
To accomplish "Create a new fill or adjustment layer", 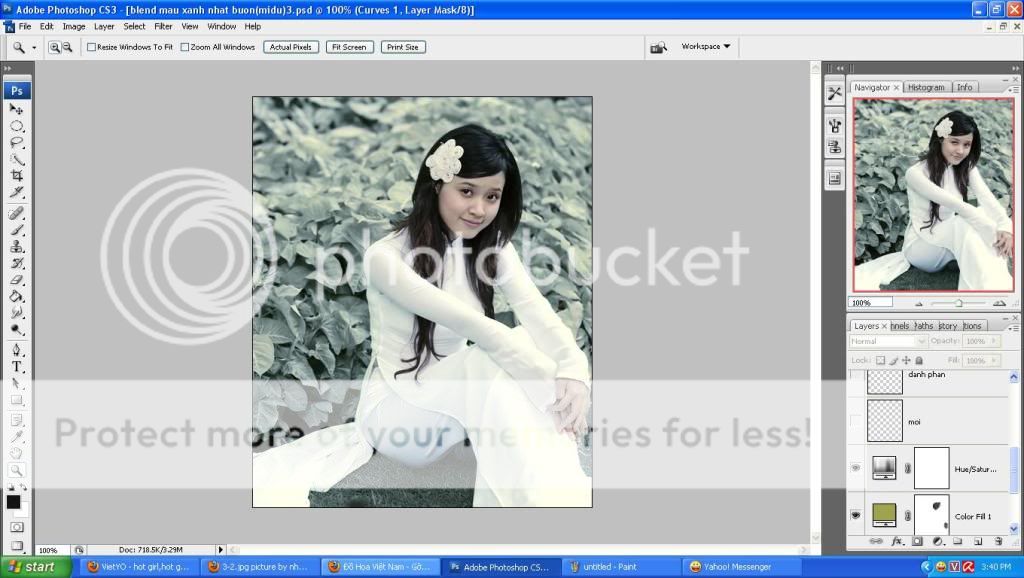I will 938,541.
